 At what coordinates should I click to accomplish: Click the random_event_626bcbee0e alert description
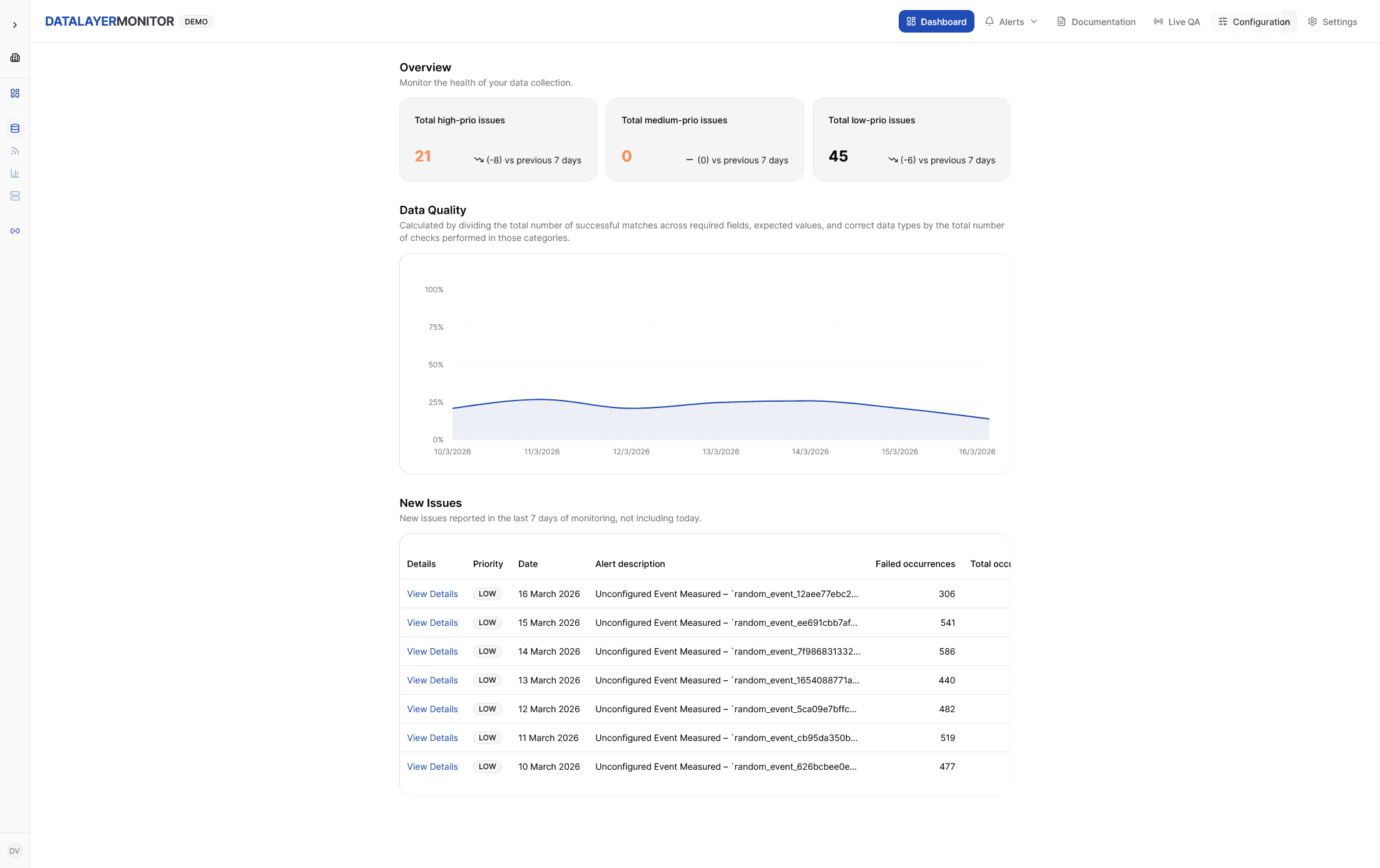click(726, 767)
